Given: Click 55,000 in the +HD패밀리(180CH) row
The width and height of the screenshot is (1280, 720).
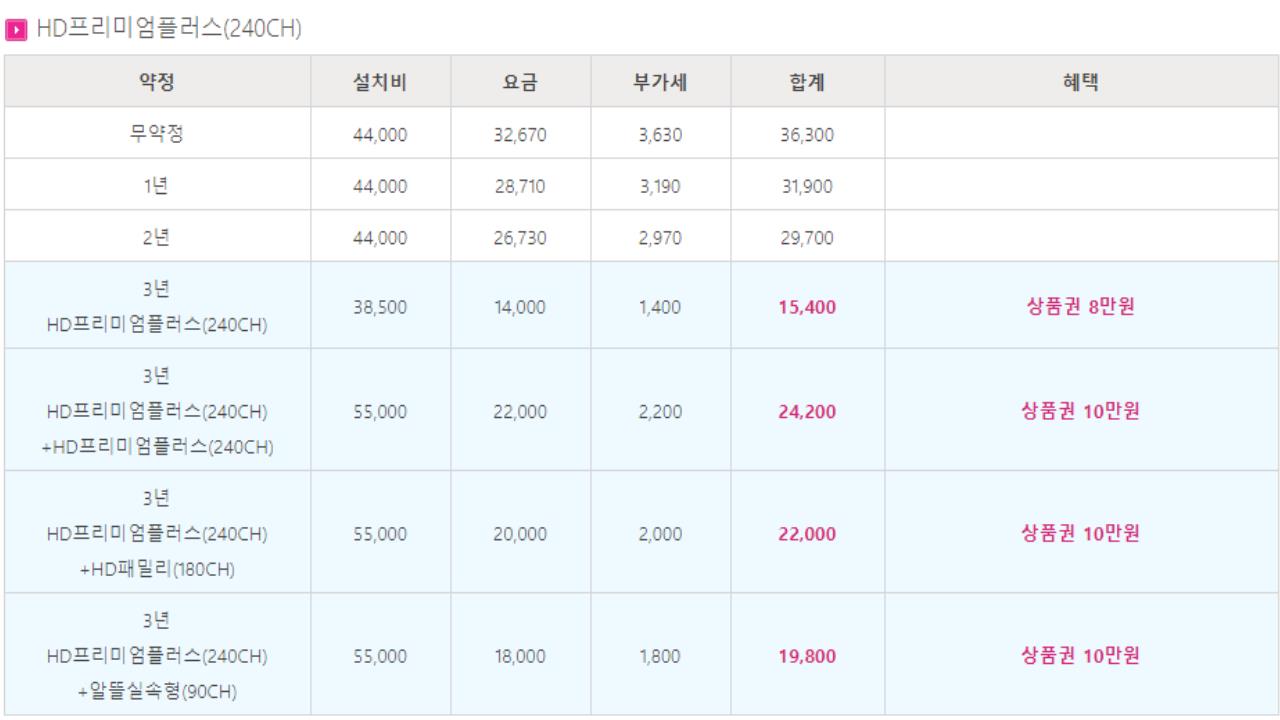Looking at the screenshot, I should pyautogui.click(x=379, y=535).
